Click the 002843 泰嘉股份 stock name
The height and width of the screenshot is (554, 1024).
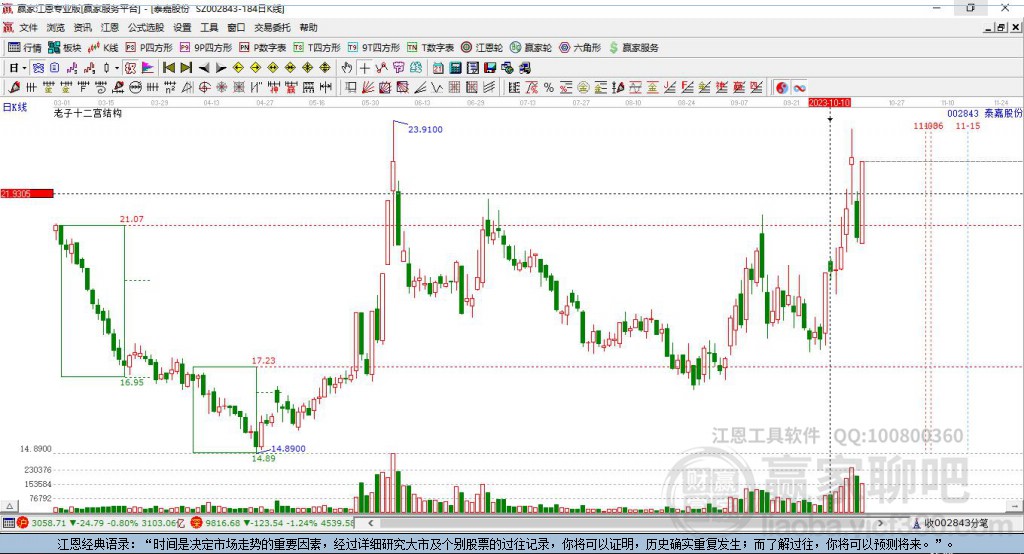(985, 113)
